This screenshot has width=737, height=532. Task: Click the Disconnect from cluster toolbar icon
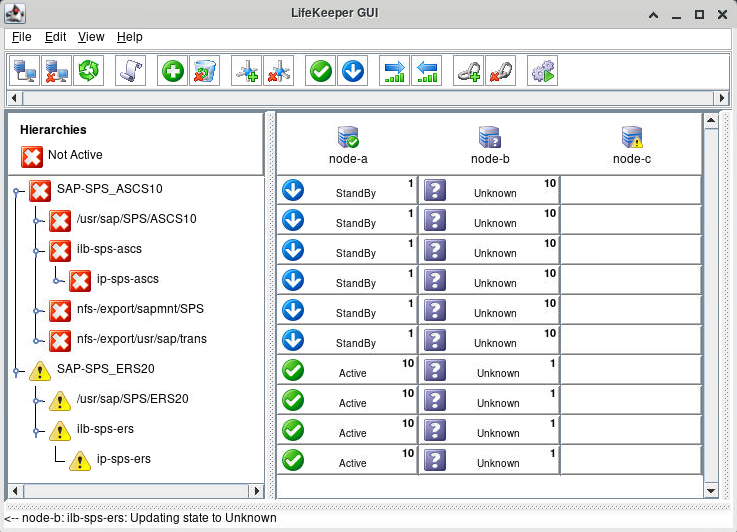click(56, 71)
